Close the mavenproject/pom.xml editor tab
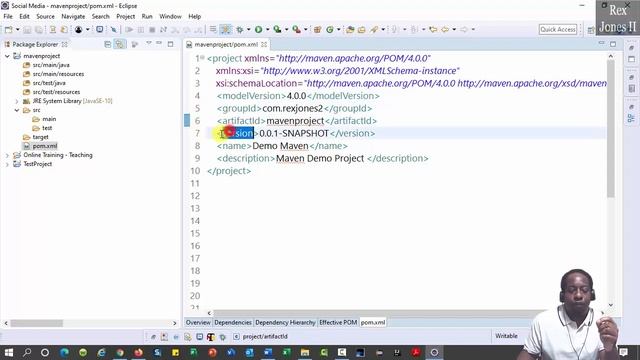Screen dimensions: 640x360 (x=264, y=44)
